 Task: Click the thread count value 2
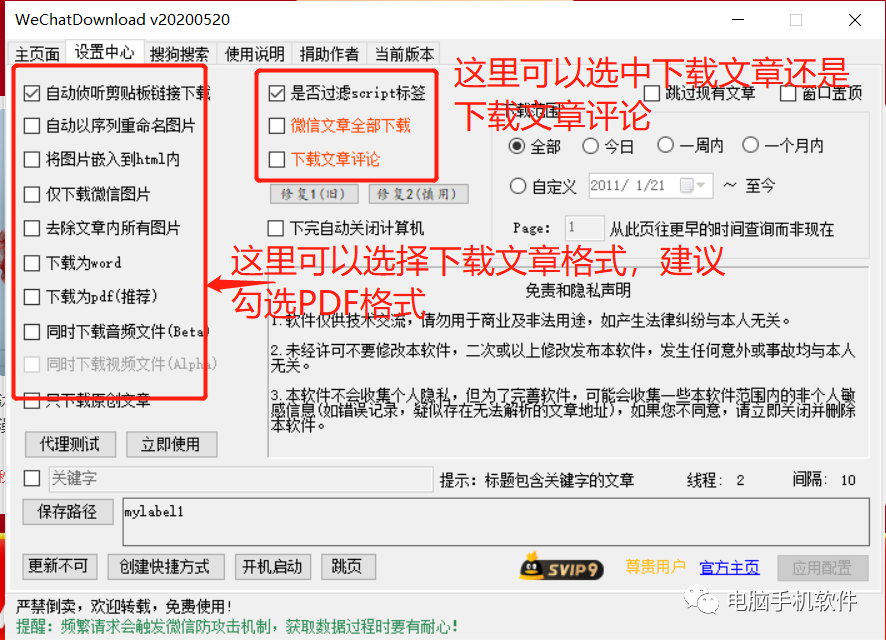click(x=740, y=481)
